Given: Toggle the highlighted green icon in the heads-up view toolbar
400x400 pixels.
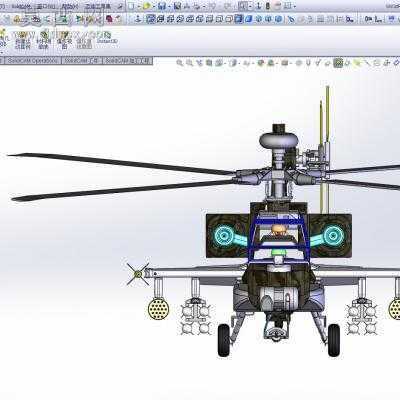Looking at the screenshot, I should pos(338,62).
